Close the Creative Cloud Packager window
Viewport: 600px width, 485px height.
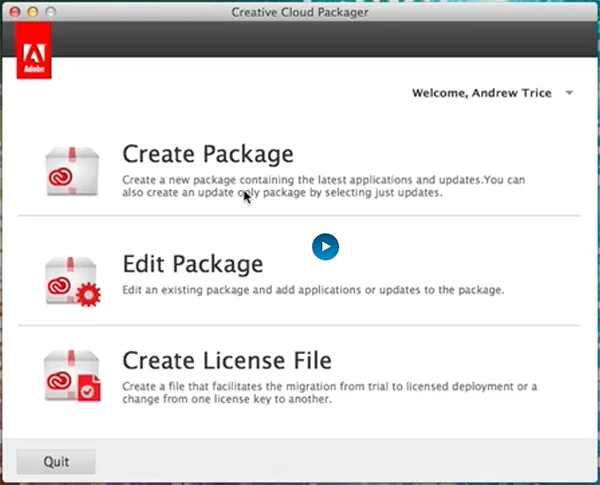click(x=15, y=12)
